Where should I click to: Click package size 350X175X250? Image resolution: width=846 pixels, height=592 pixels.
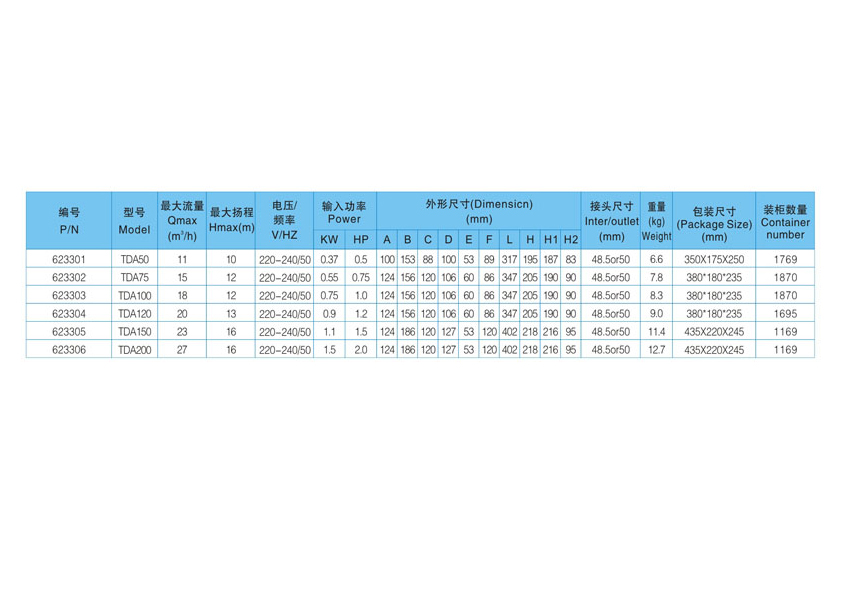tap(714, 260)
